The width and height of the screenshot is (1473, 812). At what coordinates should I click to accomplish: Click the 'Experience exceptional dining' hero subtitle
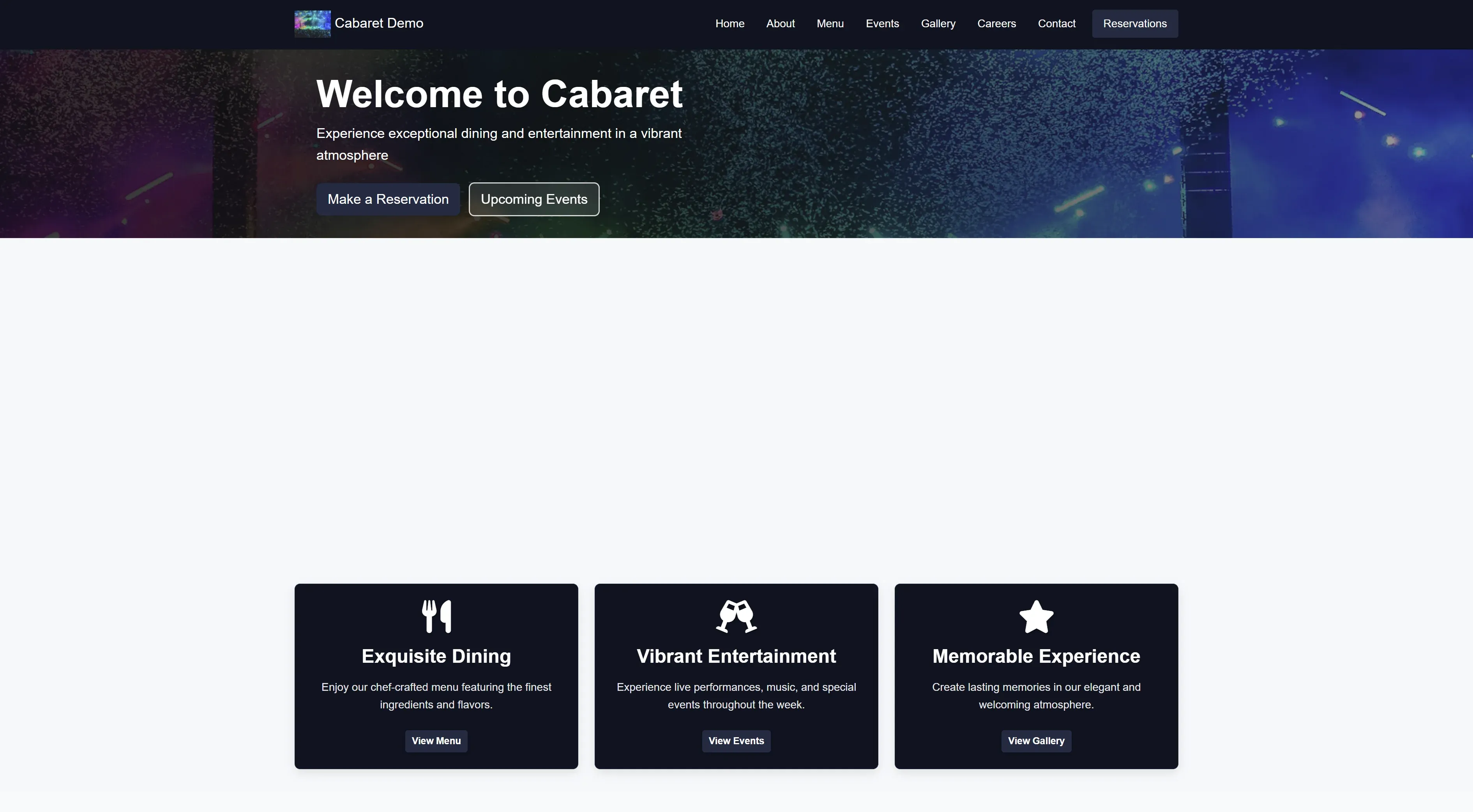pyautogui.click(x=499, y=144)
